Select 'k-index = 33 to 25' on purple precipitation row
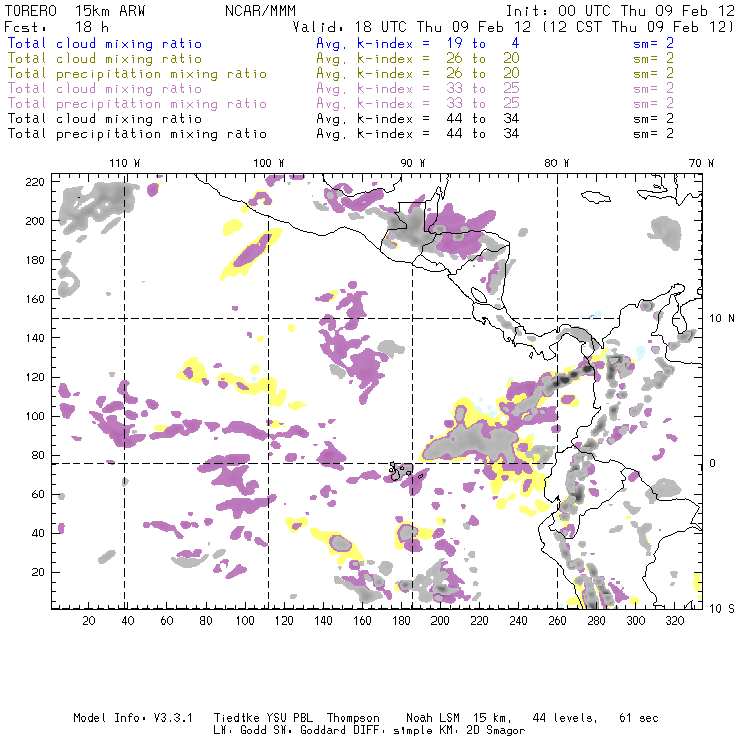Viewport: 740px width, 740px height. pos(438,104)
